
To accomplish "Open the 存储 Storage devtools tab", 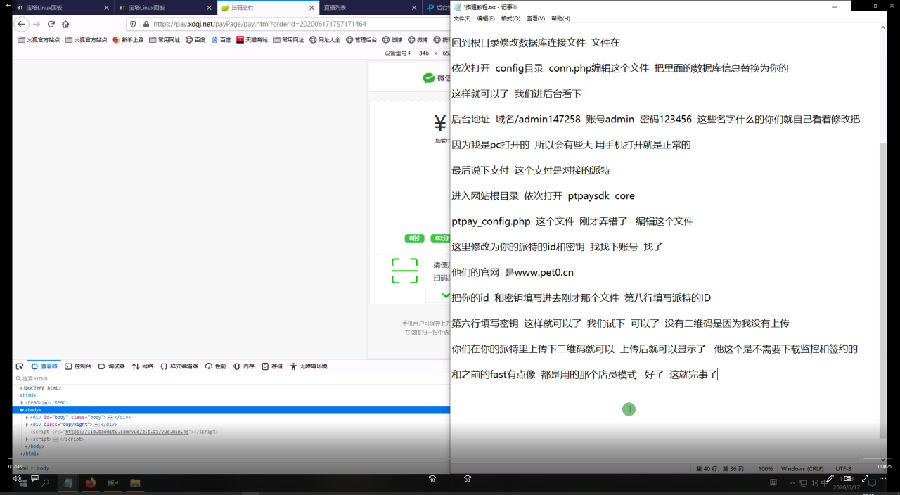I will tap(273, 366).
